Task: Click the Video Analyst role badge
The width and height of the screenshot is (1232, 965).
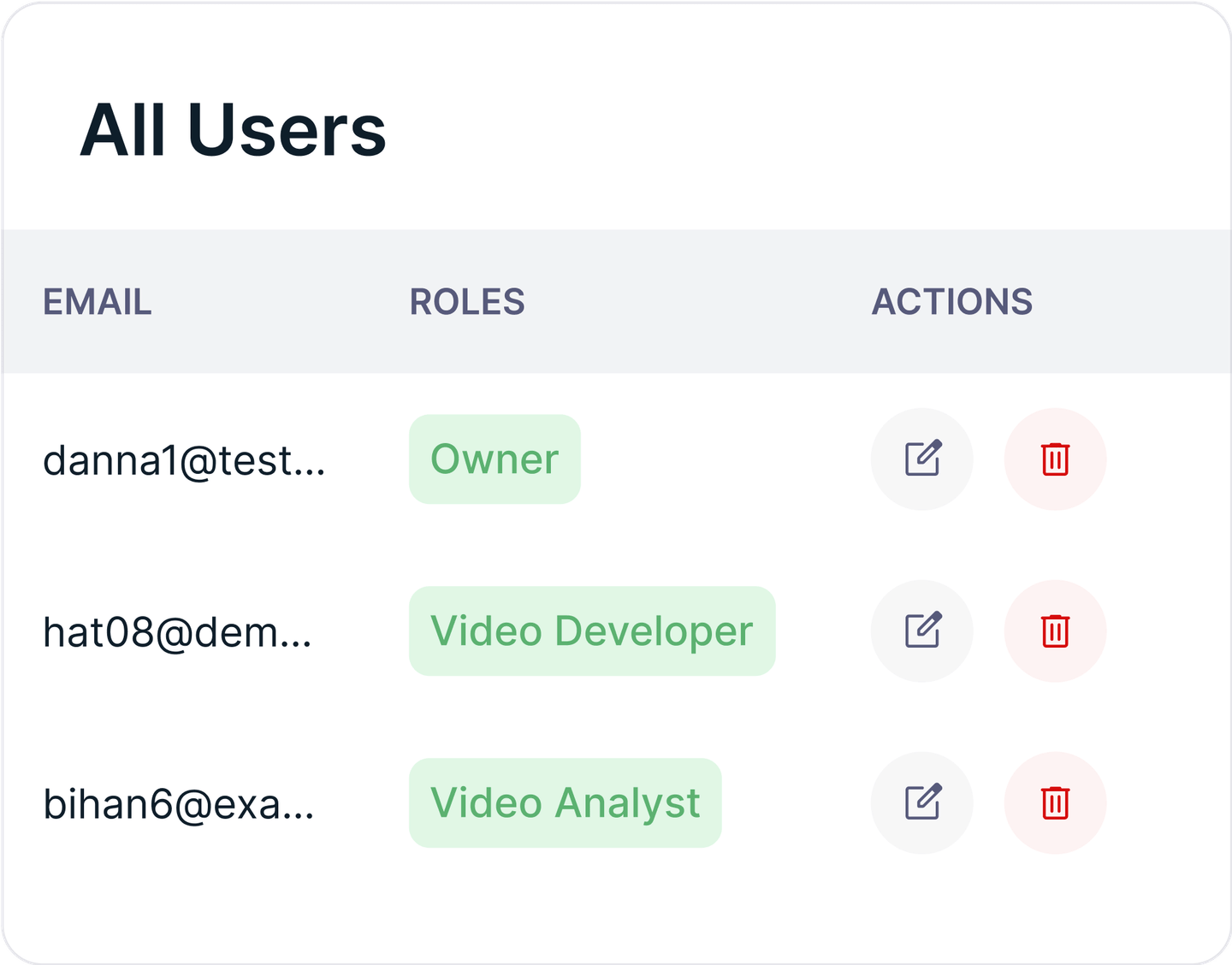Action: click(565, 803)
